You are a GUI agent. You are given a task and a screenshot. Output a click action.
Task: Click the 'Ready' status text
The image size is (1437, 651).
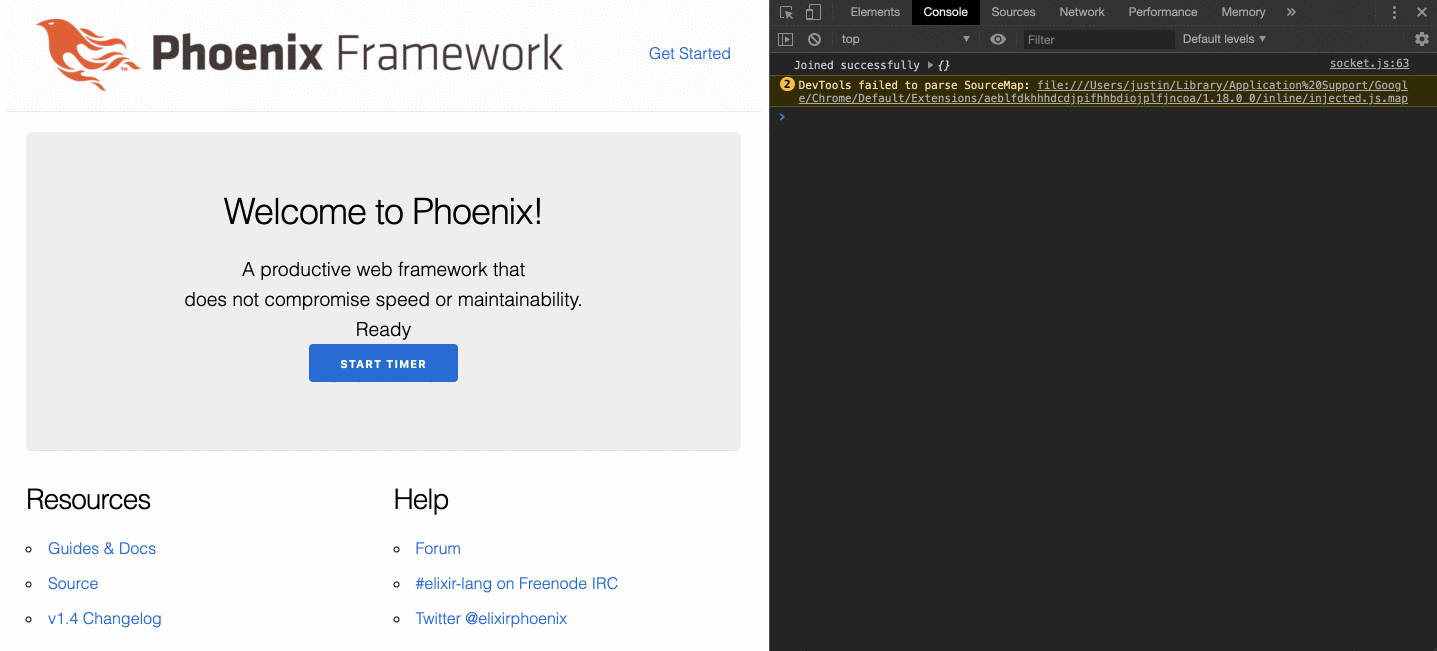pyautogui.click(x=383, y=329)
